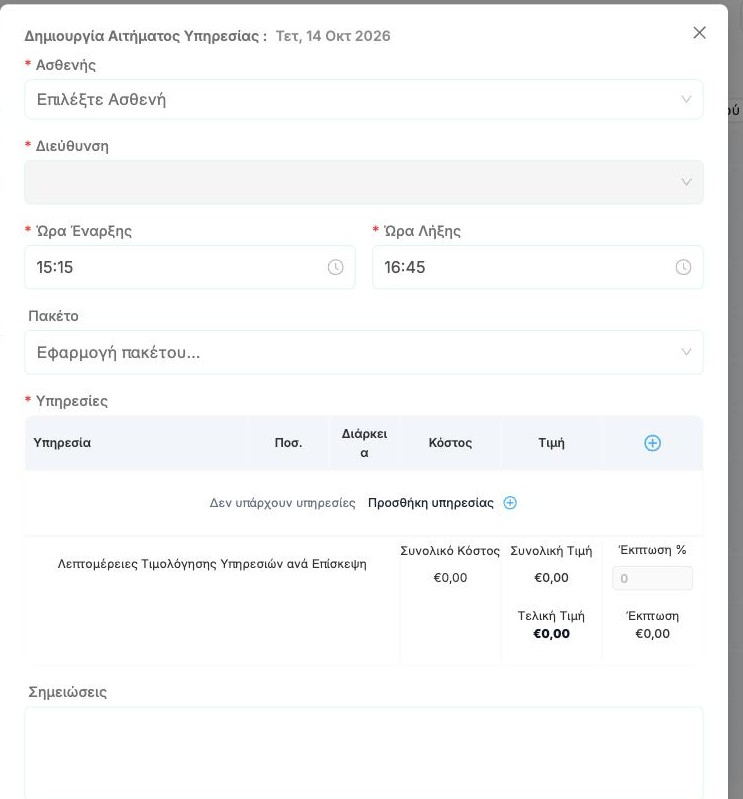Open the Πακέτο package dropdown
This screenshot has height=799, width=743.
tap(364, 352)
